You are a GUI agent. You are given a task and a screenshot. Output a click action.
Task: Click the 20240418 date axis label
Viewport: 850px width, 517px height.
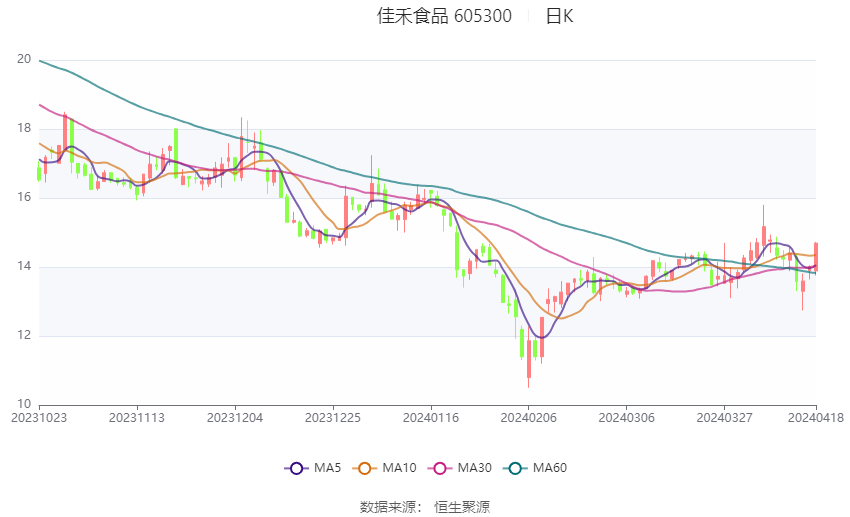tap(816, 418)
